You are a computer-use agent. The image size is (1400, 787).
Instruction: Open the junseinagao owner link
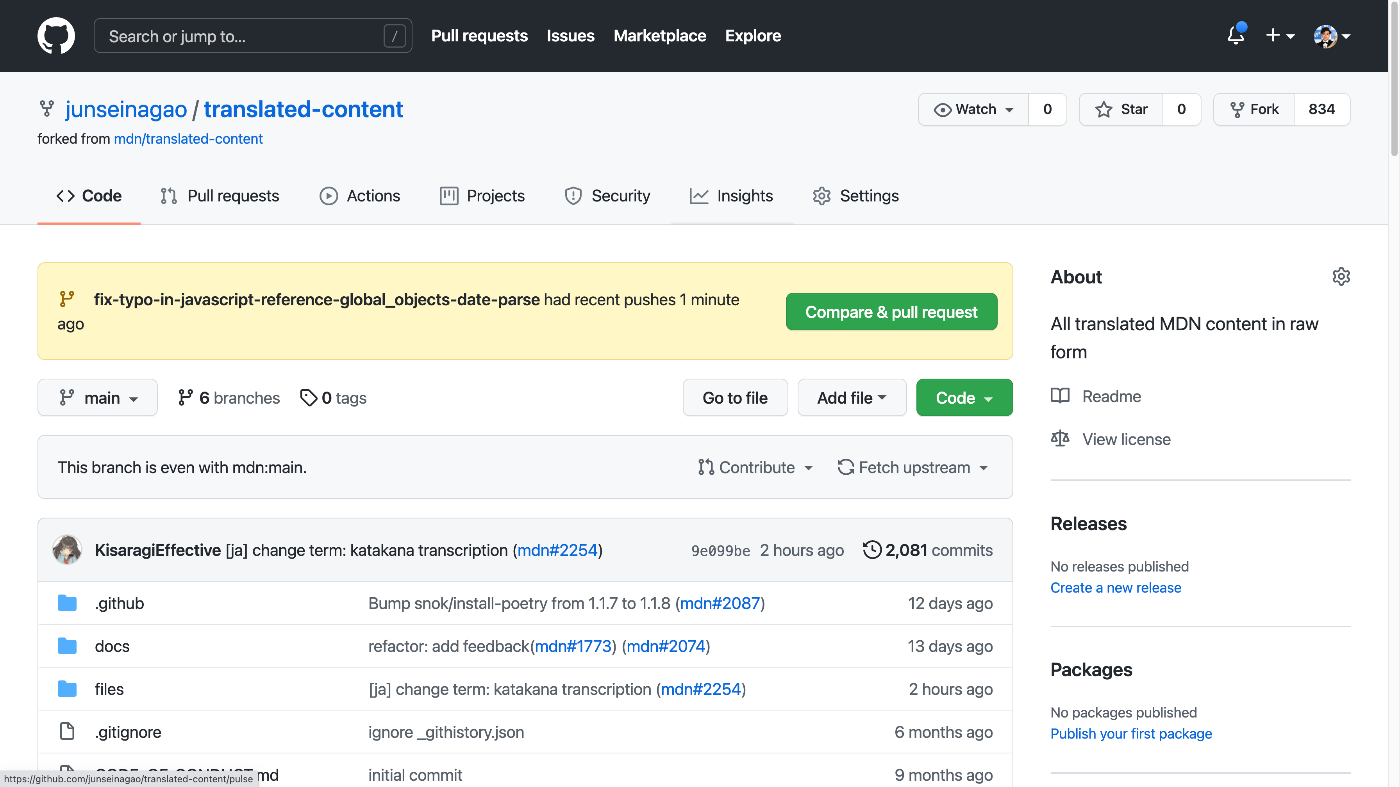click(126, 109)
